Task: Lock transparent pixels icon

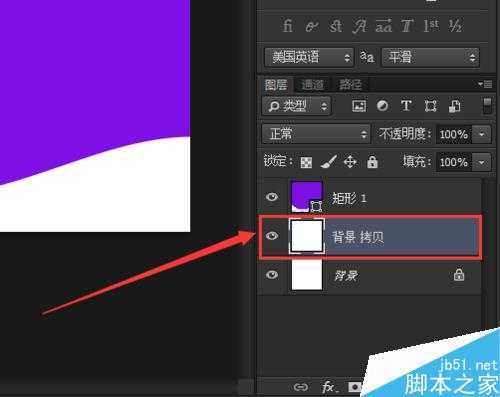Action: [x=306, y=162]
